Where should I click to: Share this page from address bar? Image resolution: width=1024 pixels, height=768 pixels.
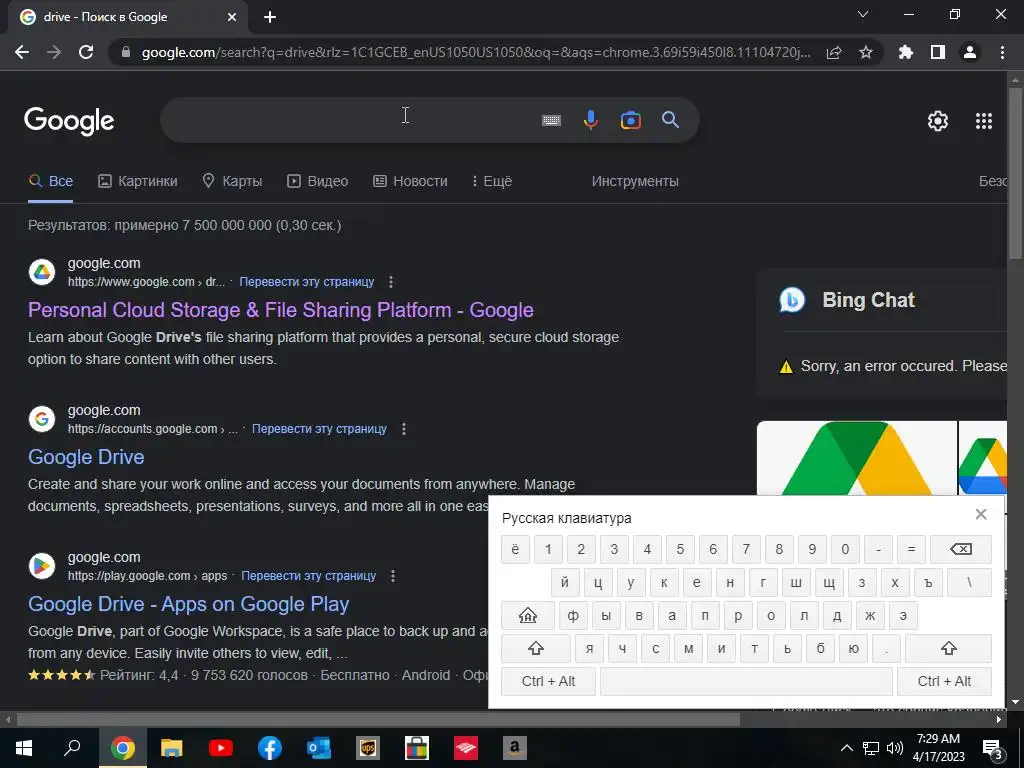833,52
